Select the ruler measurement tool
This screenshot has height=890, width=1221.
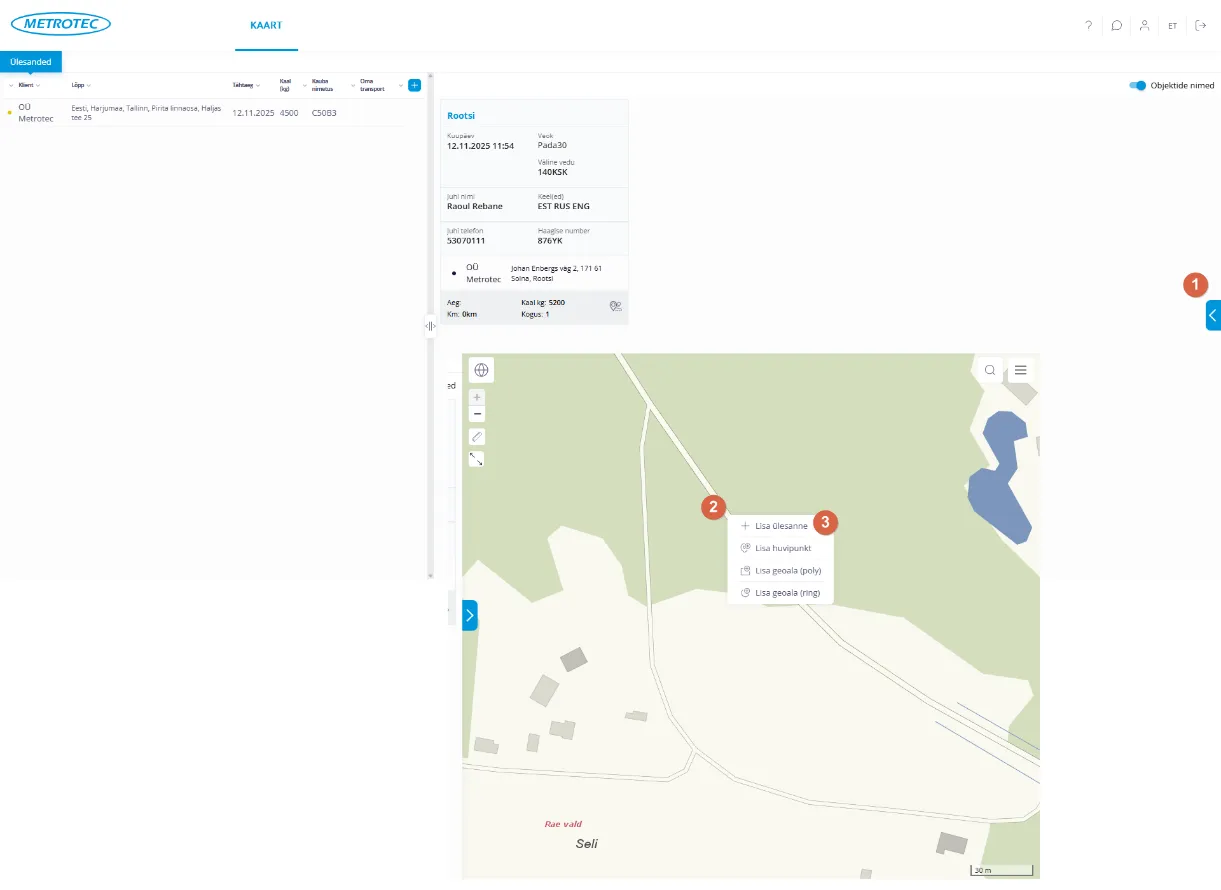[477, 437]
